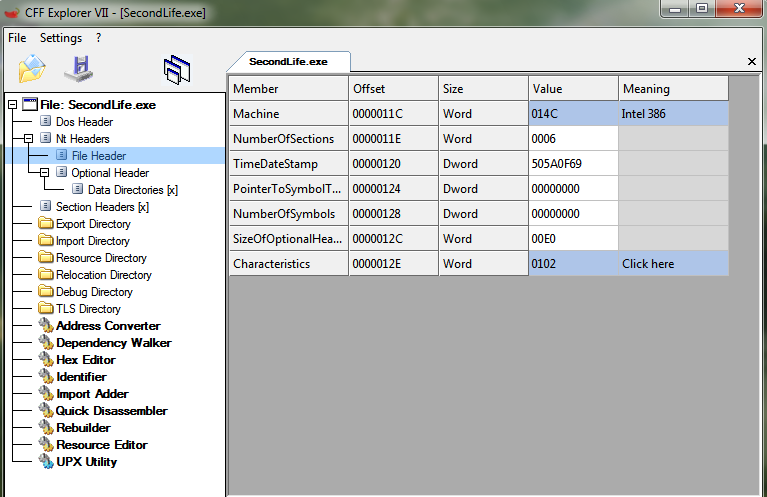Edit the Machine value 014C
767x497 pixels.
pos(573,113)
